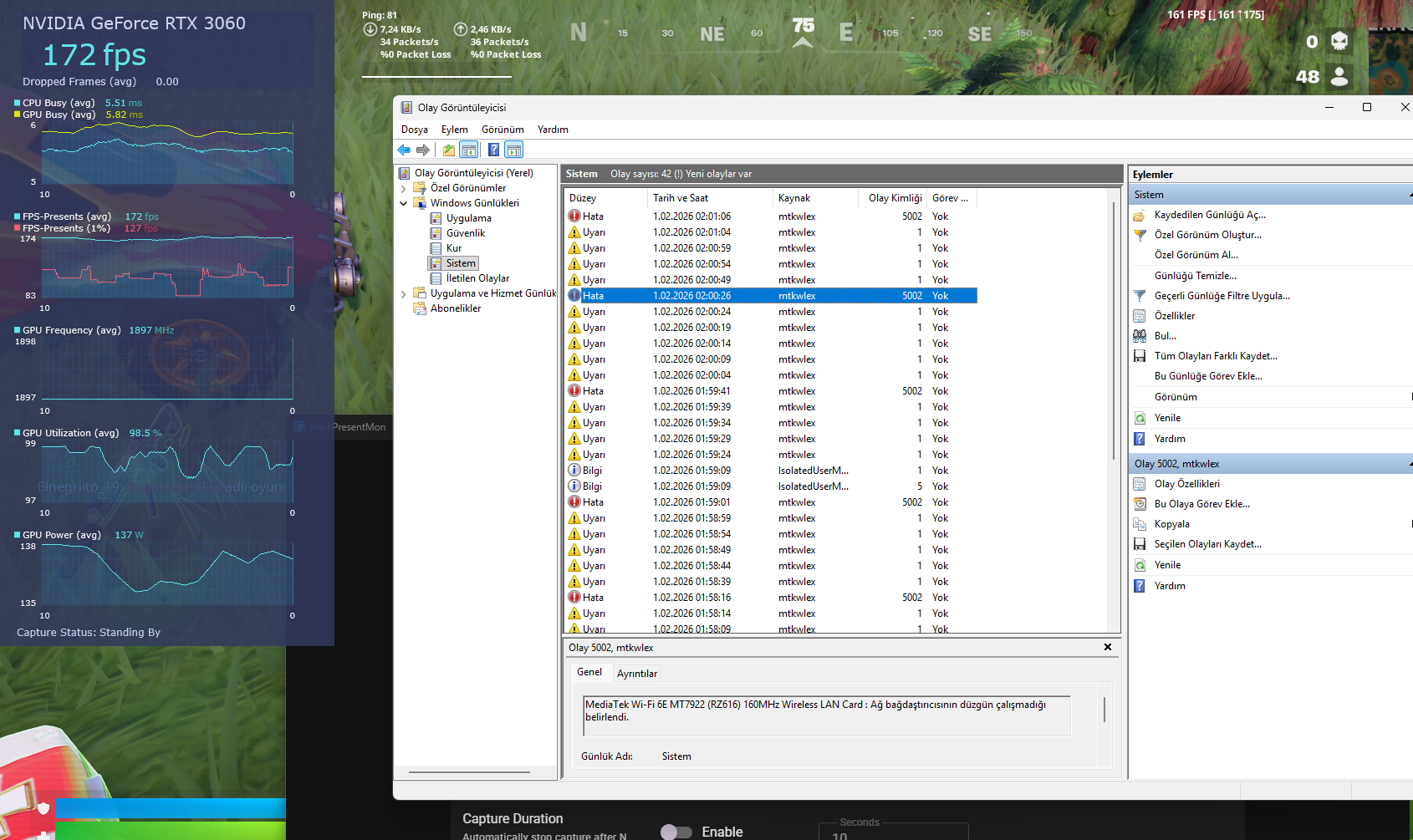Screen dimensions: 1413x840
Task: Open the Dosya menu
Action: pyautogui.click(x=415, y=130)
